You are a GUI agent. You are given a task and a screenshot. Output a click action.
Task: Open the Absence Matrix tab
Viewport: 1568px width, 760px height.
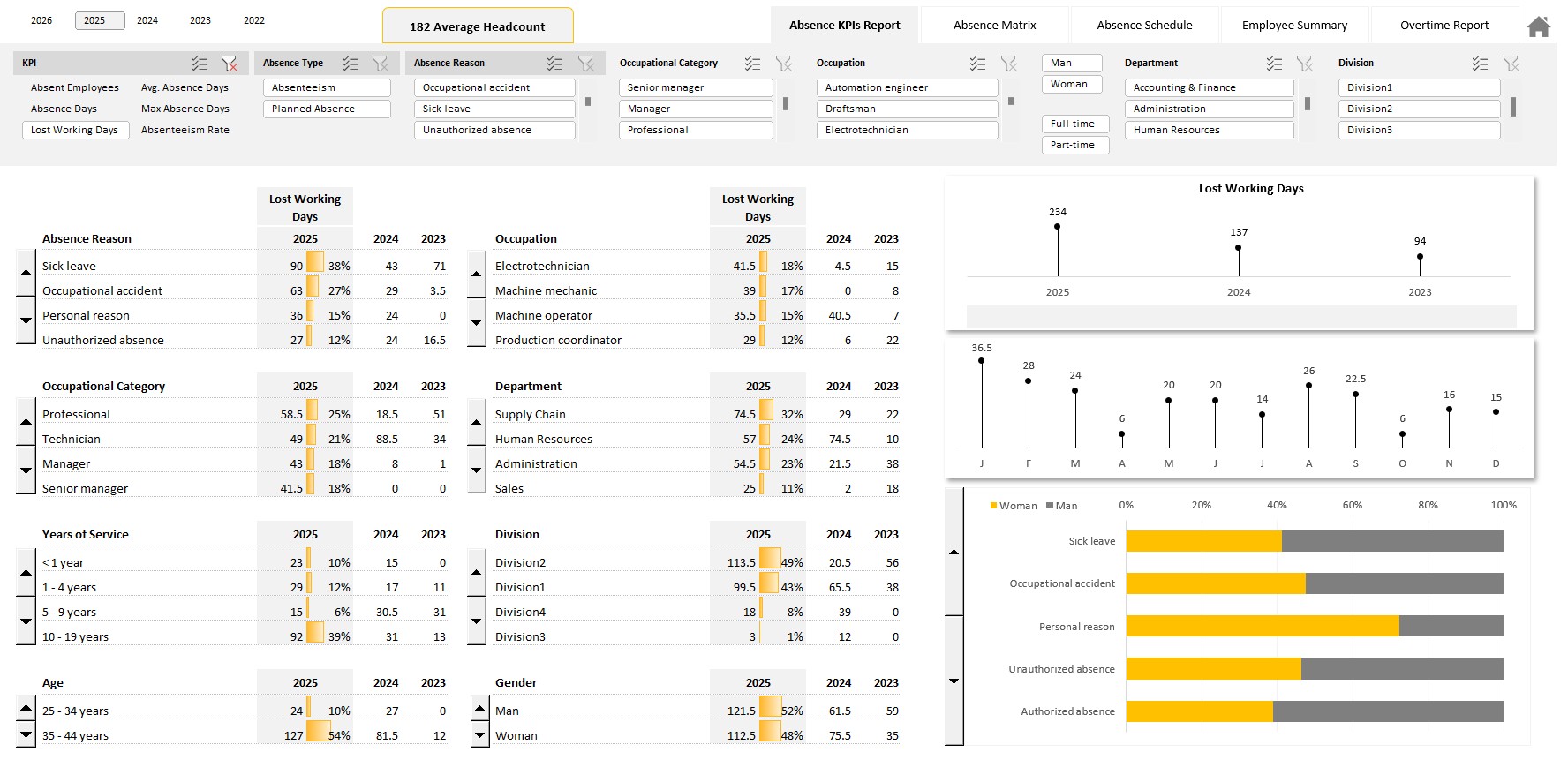coord(994,26)
